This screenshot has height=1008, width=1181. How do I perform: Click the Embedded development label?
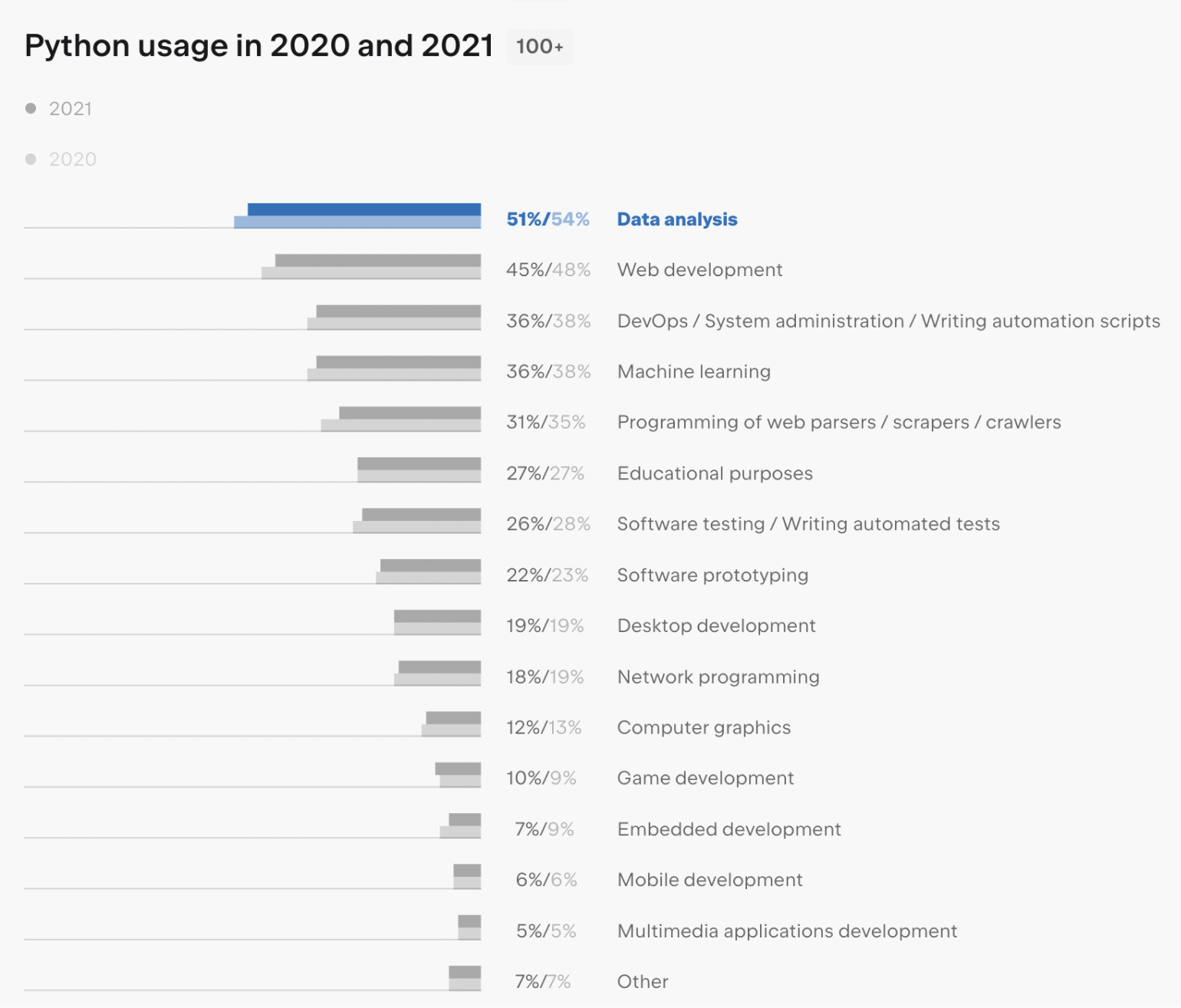(x=729, y=829)
